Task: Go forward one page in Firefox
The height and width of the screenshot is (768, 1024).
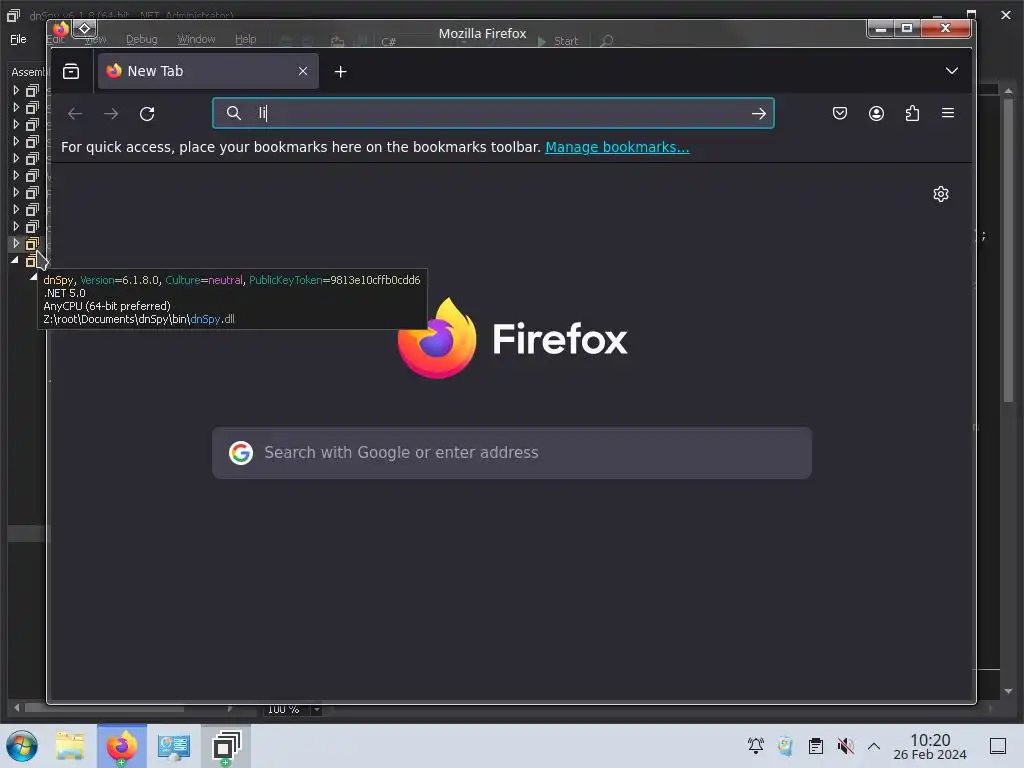Action: point(111,114)
